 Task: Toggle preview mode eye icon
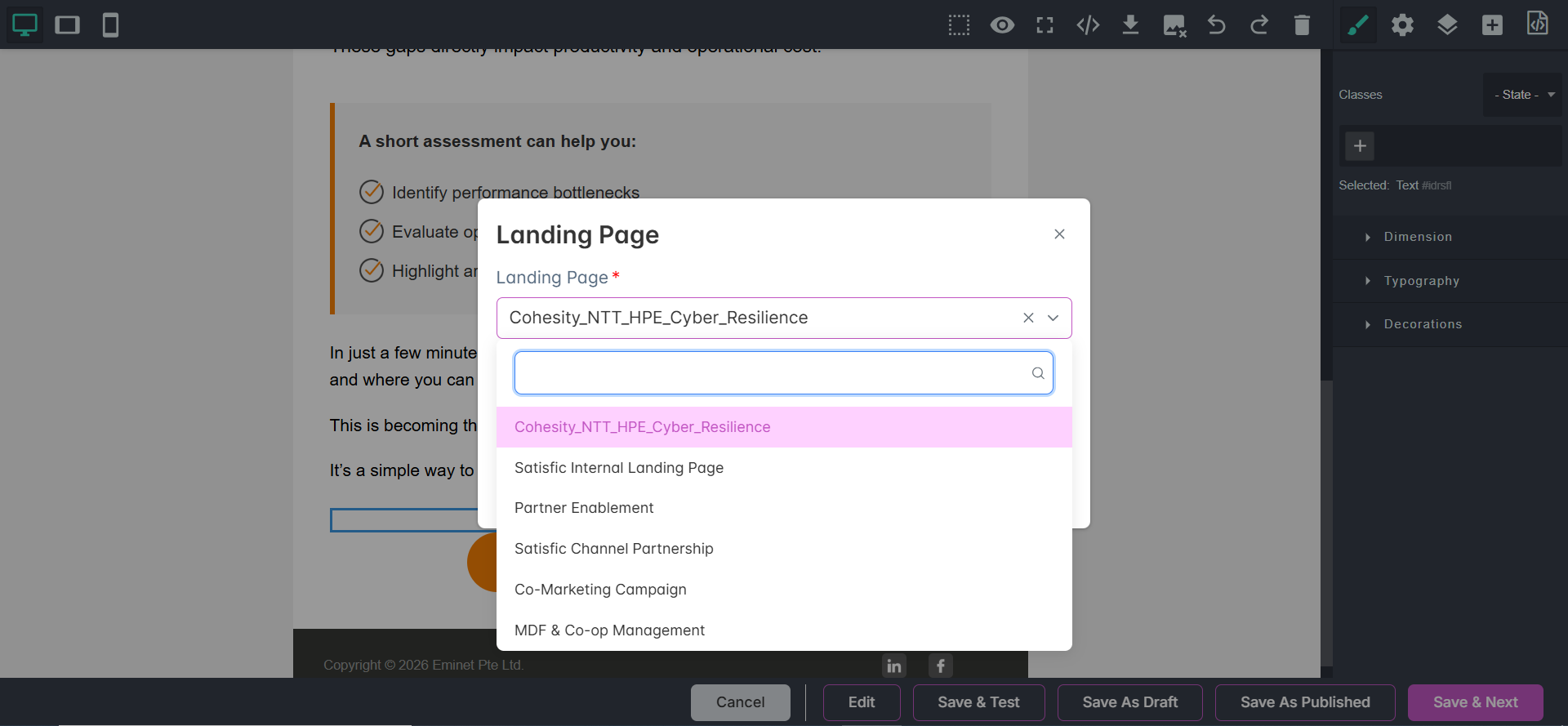(x=1002, y=25)
